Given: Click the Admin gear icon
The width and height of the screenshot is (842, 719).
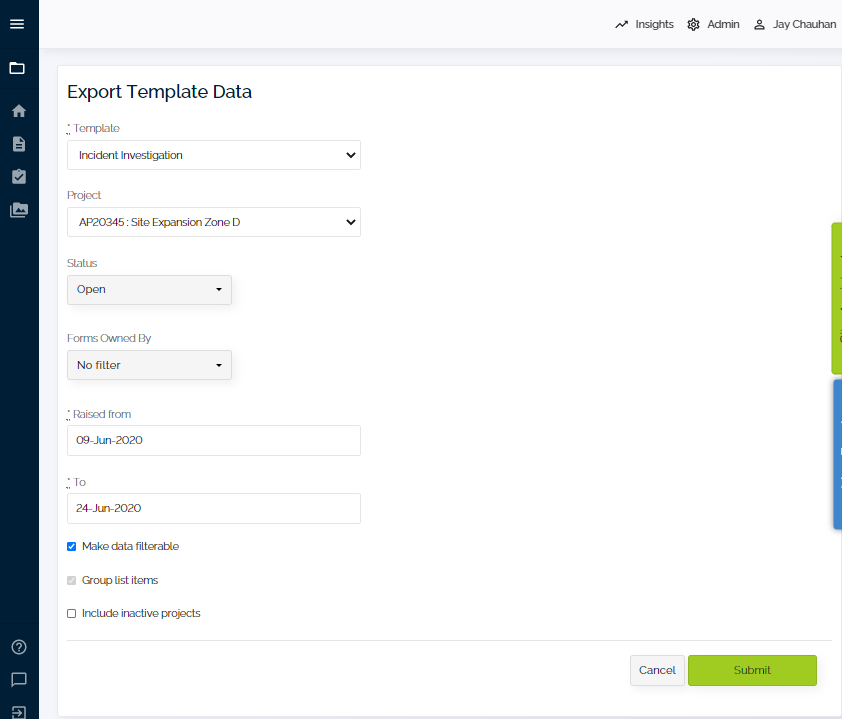Looking at the screenshot, I should (693, 25).
